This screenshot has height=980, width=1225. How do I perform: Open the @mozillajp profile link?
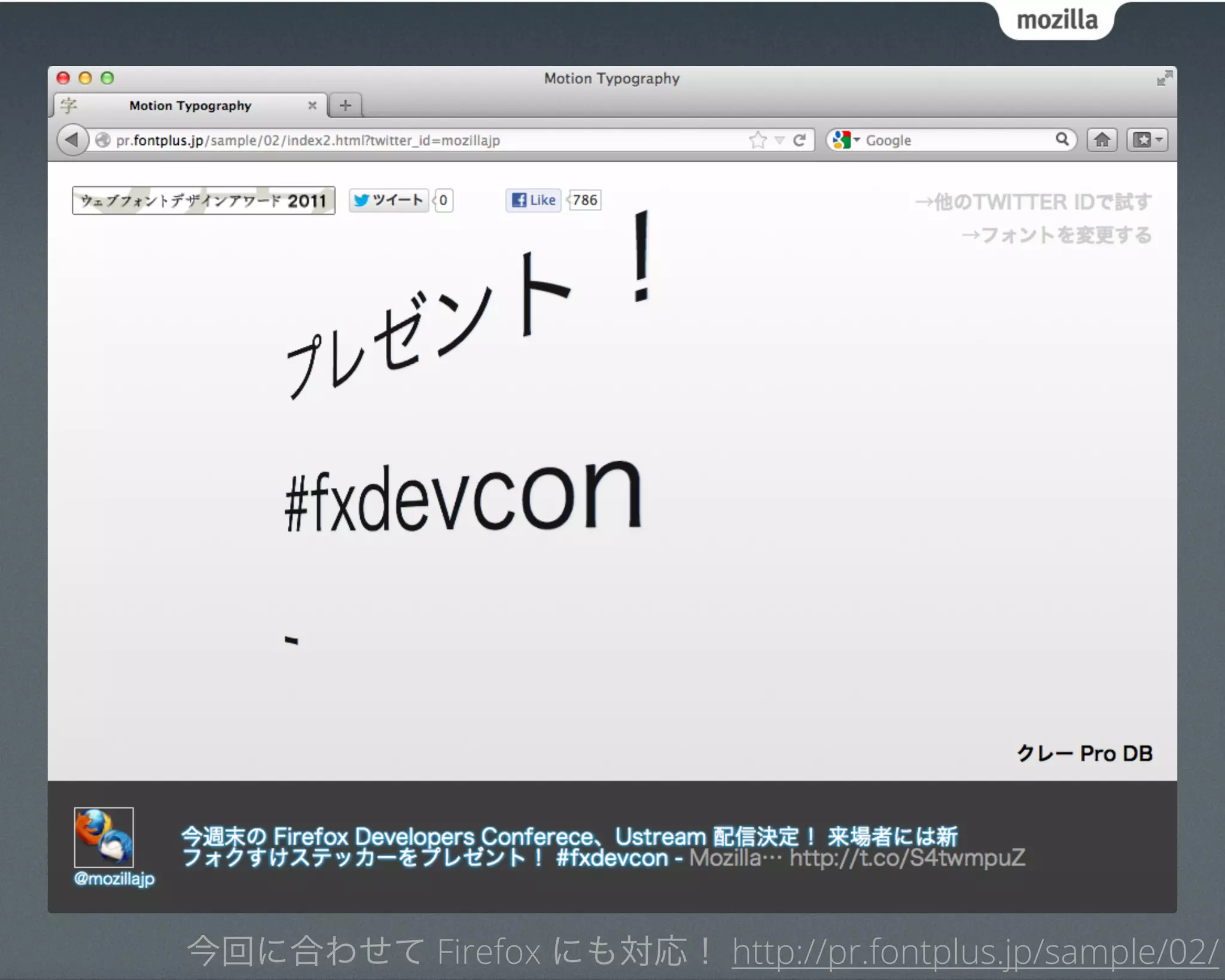pos(114,879)
